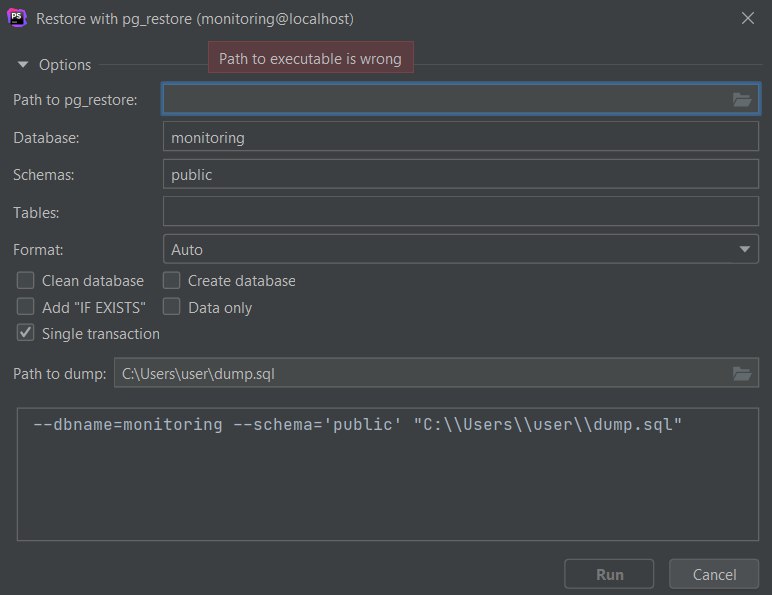Click the PhpStorm logo in title bar
Image resolution: width=772 pixels, height=595 pixels.
16,18
